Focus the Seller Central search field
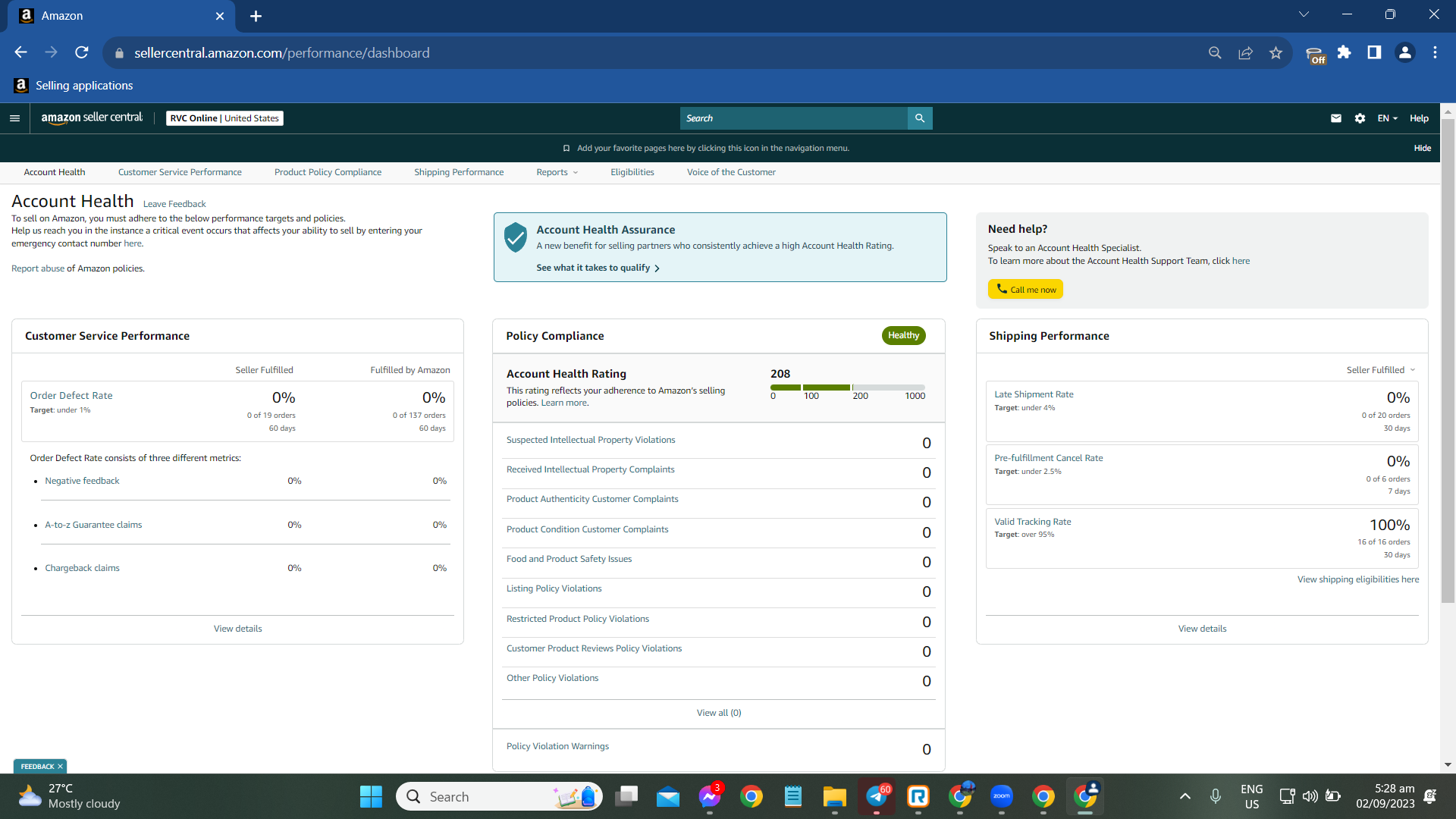The image size is (1456, 819). [793, 118]
